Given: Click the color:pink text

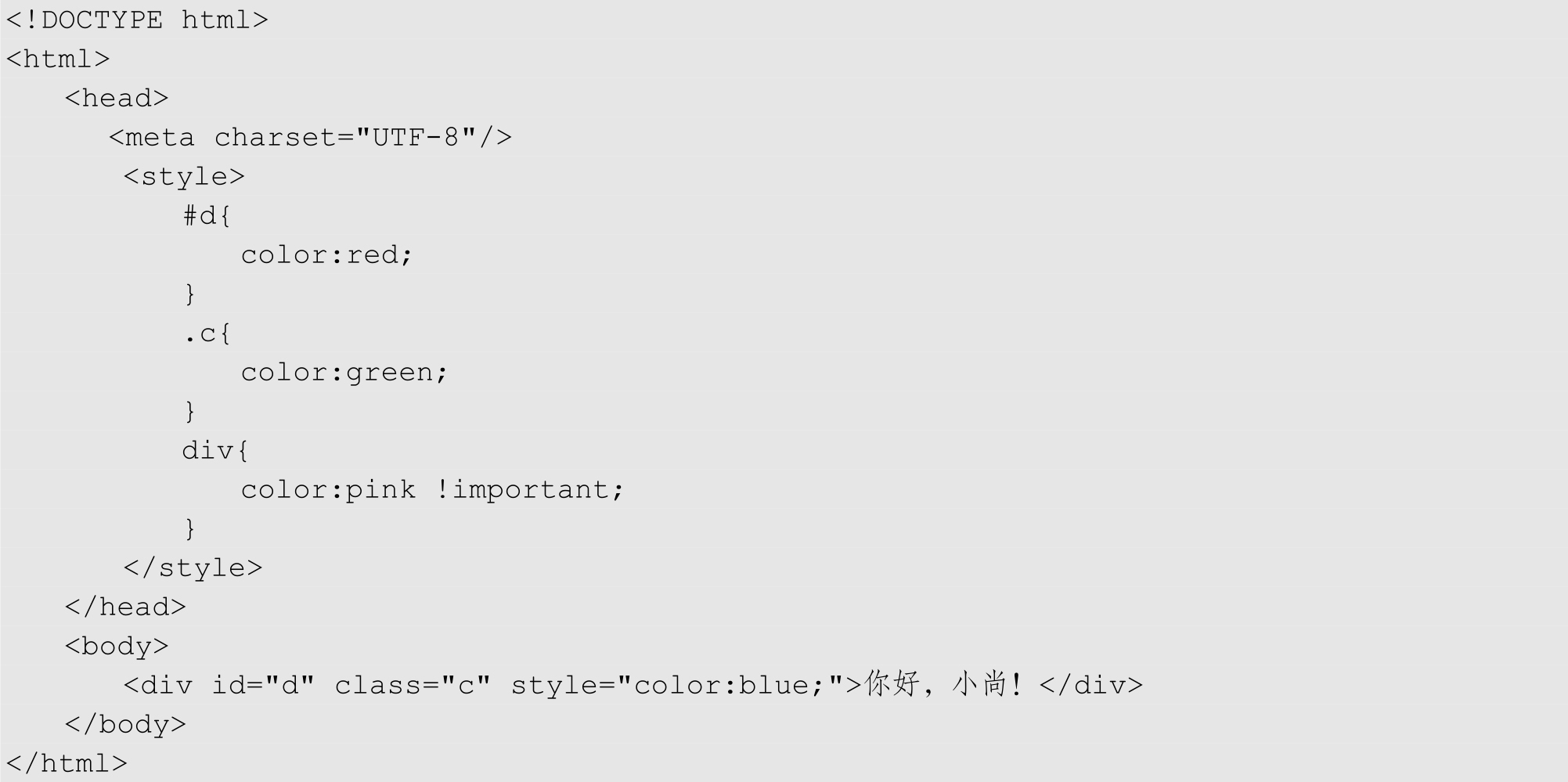Looking at the screenshot, I should 328,489.
